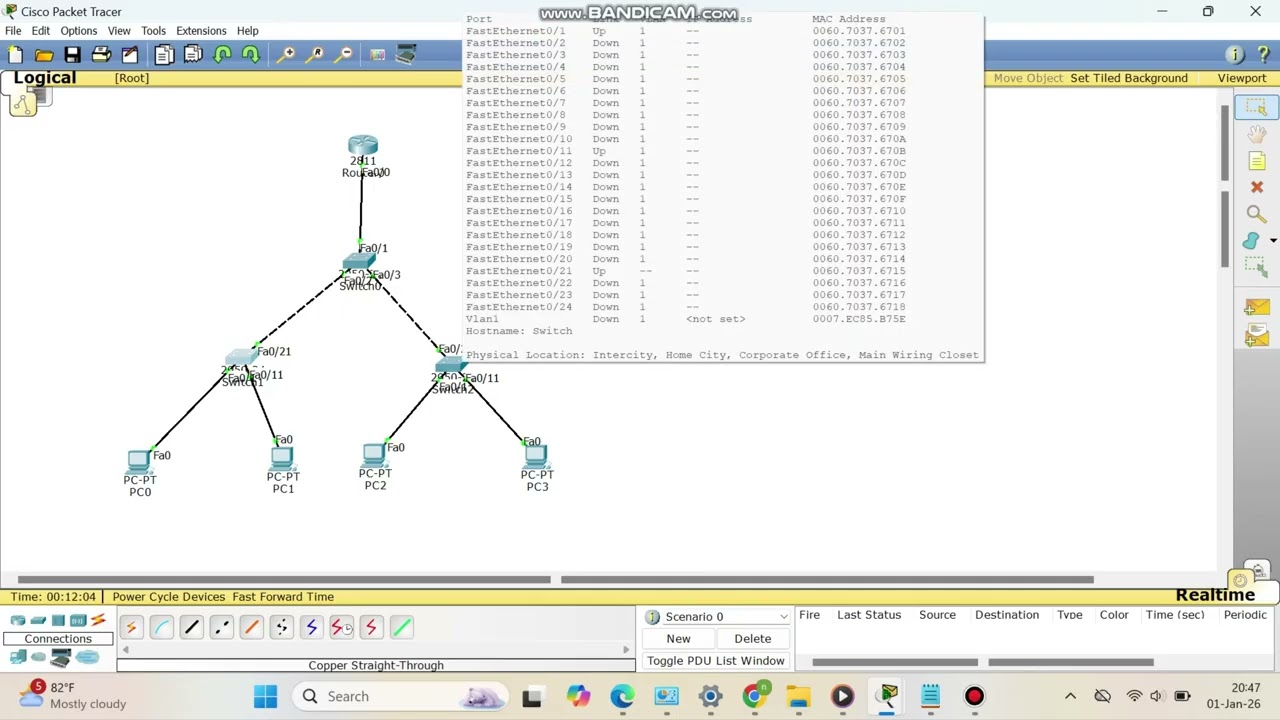Open the Scenario 0 dropdown
The image size is (1280, 720).
[718, 617]
